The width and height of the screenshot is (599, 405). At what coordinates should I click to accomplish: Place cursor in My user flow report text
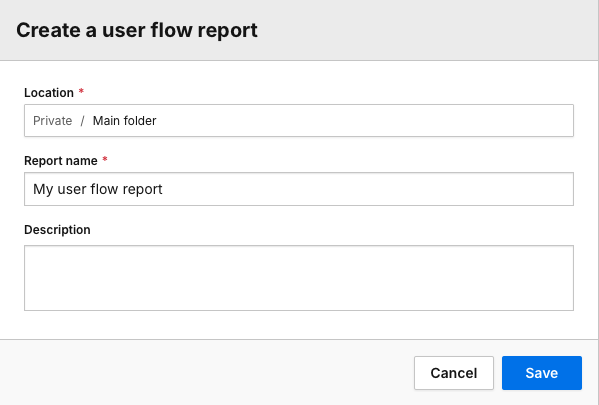[98, 189]
